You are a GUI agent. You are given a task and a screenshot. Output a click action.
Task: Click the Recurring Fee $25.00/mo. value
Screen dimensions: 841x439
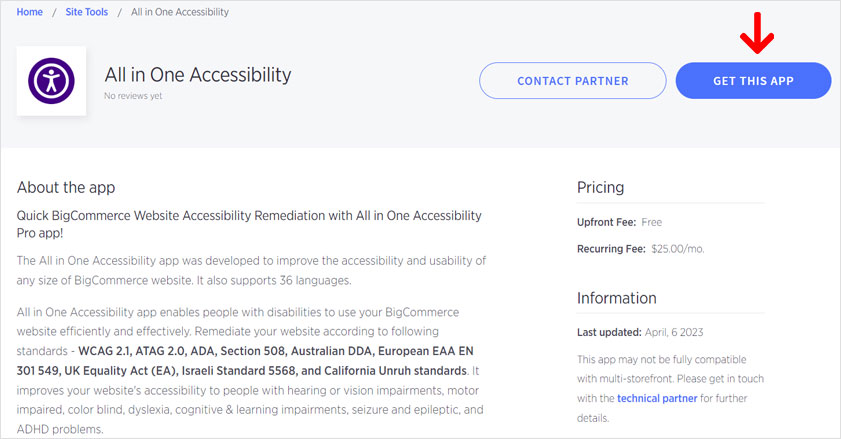[677, 249]
